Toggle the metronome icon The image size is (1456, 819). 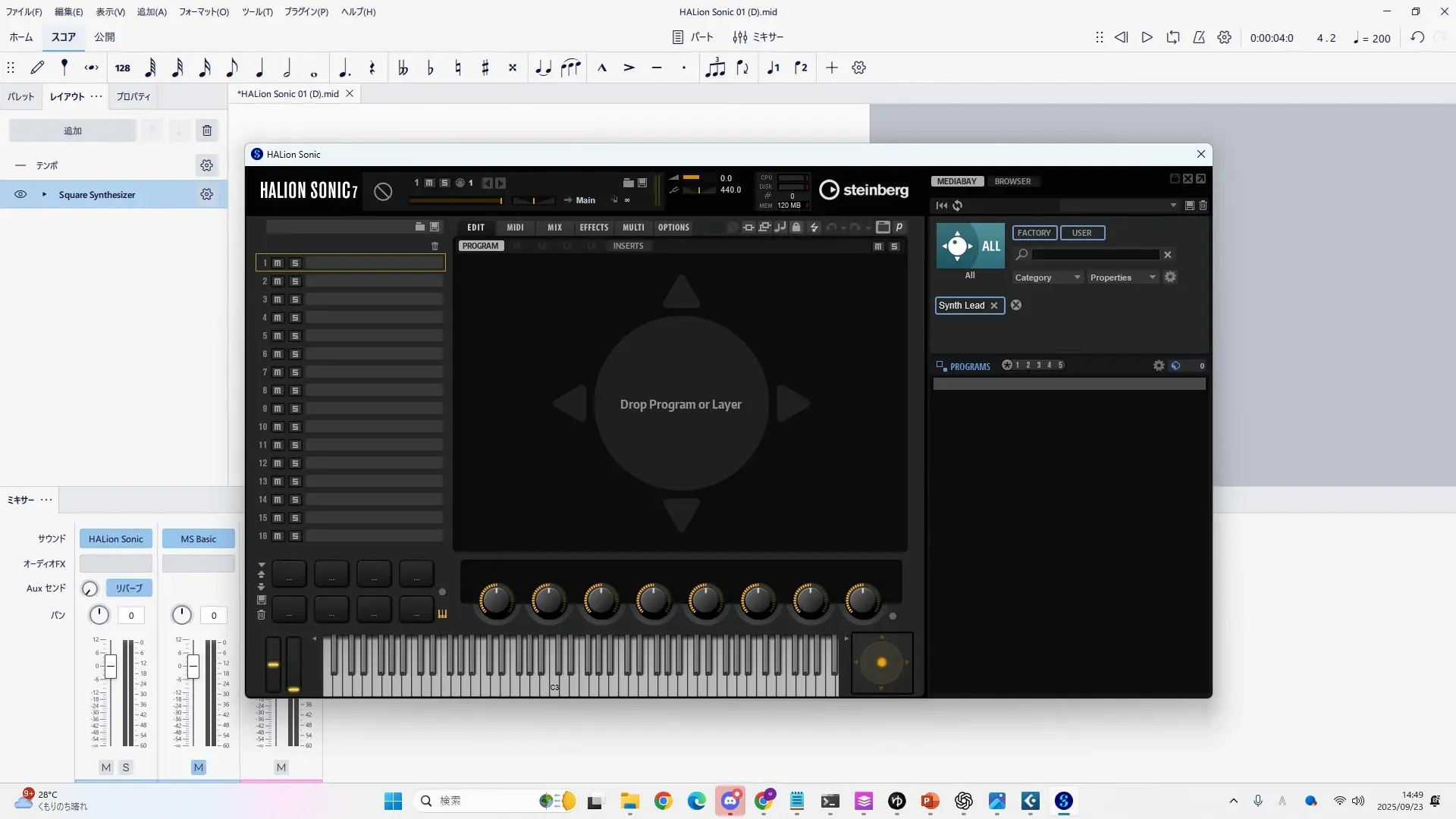point(1199,38)
